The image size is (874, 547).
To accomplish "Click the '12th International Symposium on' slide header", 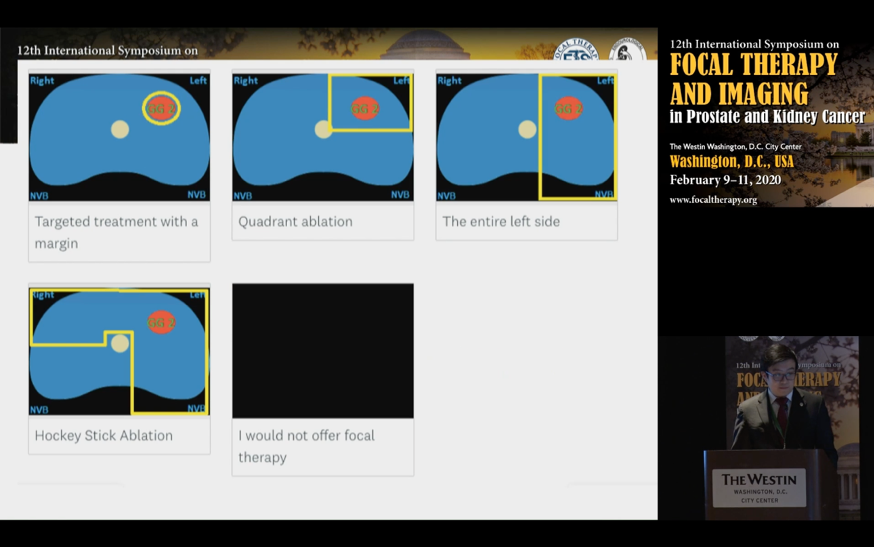I will pos(108,51).
